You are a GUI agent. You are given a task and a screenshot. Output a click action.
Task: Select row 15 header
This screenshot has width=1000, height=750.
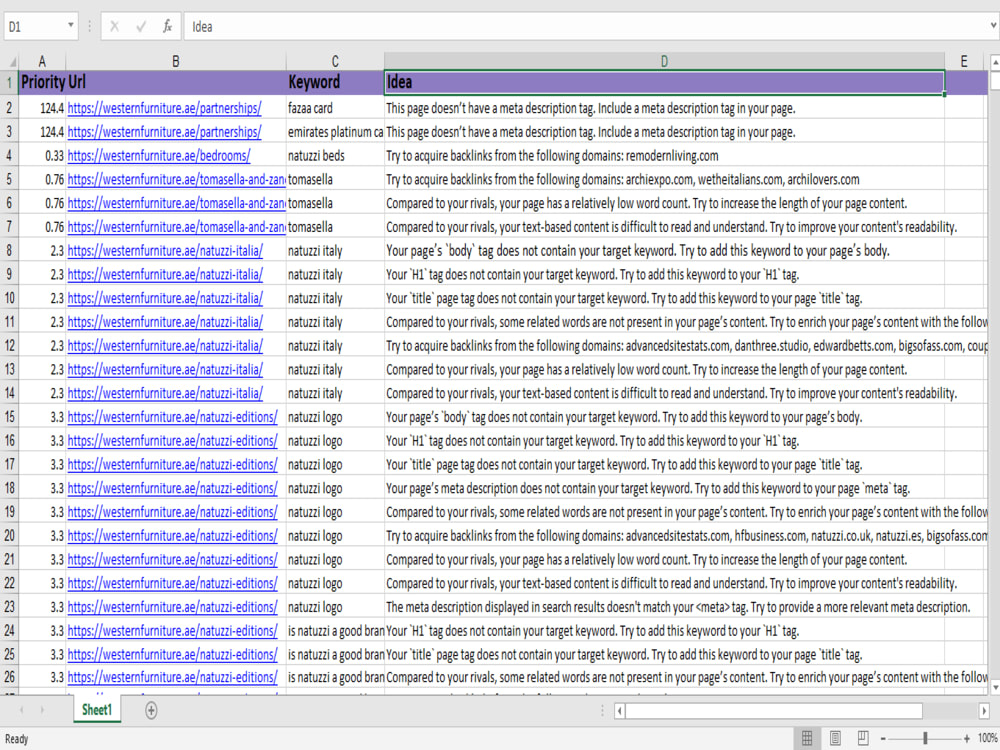[x=9, y=417]
